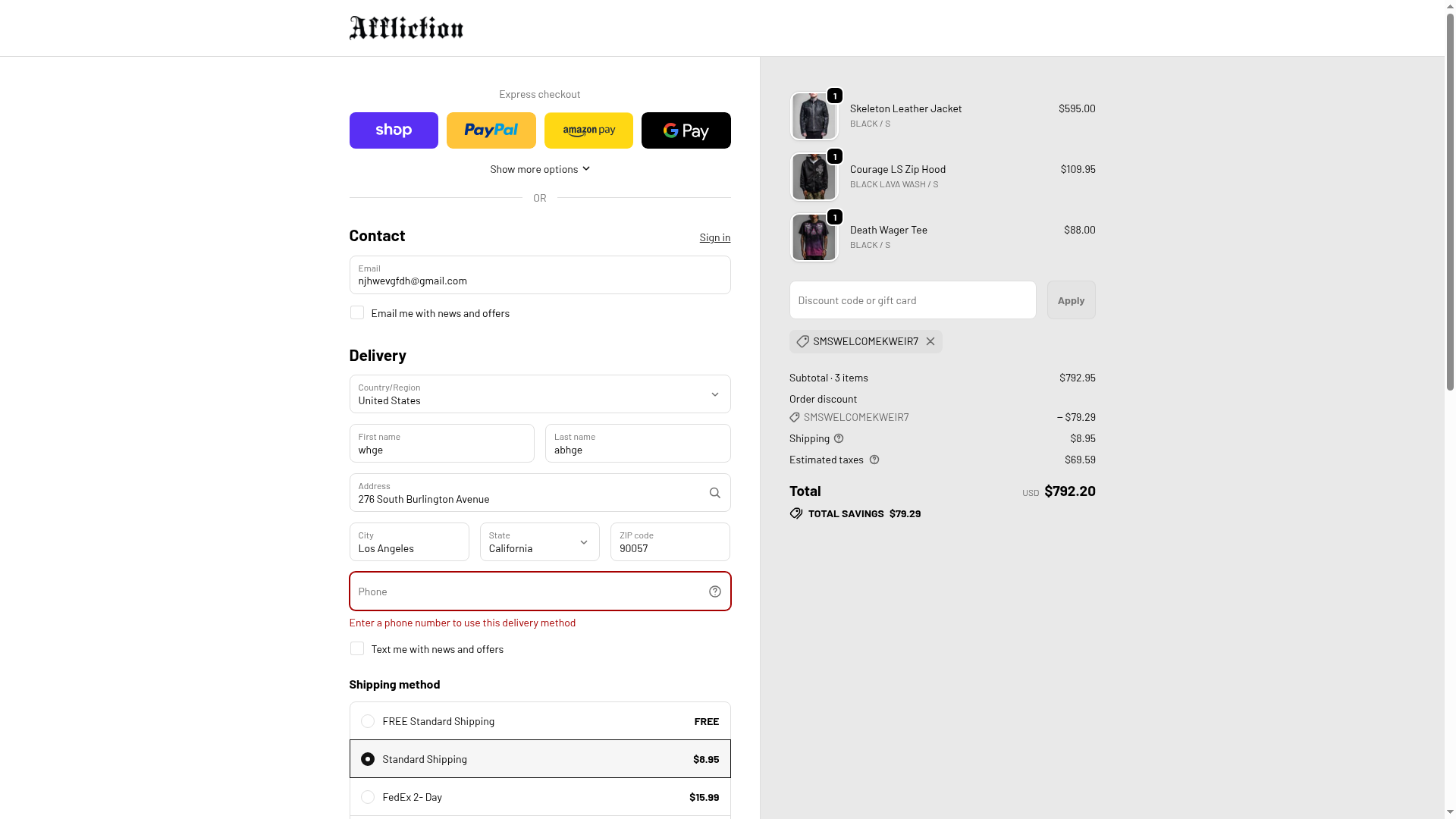Check text me with news and offers
This screenshot has width=1456, height=819.
click(x=357, y=649)
